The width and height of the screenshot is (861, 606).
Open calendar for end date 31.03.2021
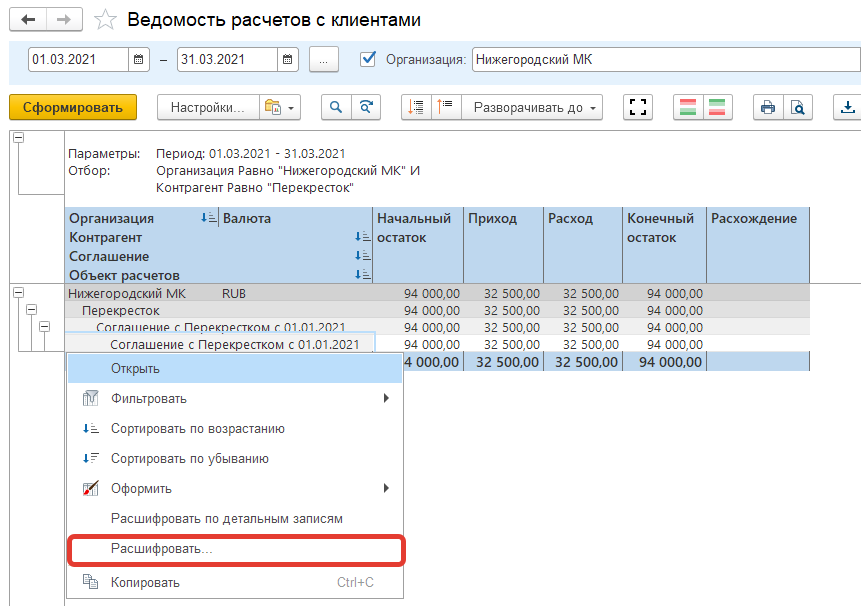pyautogui.click(x=288, y=60)
